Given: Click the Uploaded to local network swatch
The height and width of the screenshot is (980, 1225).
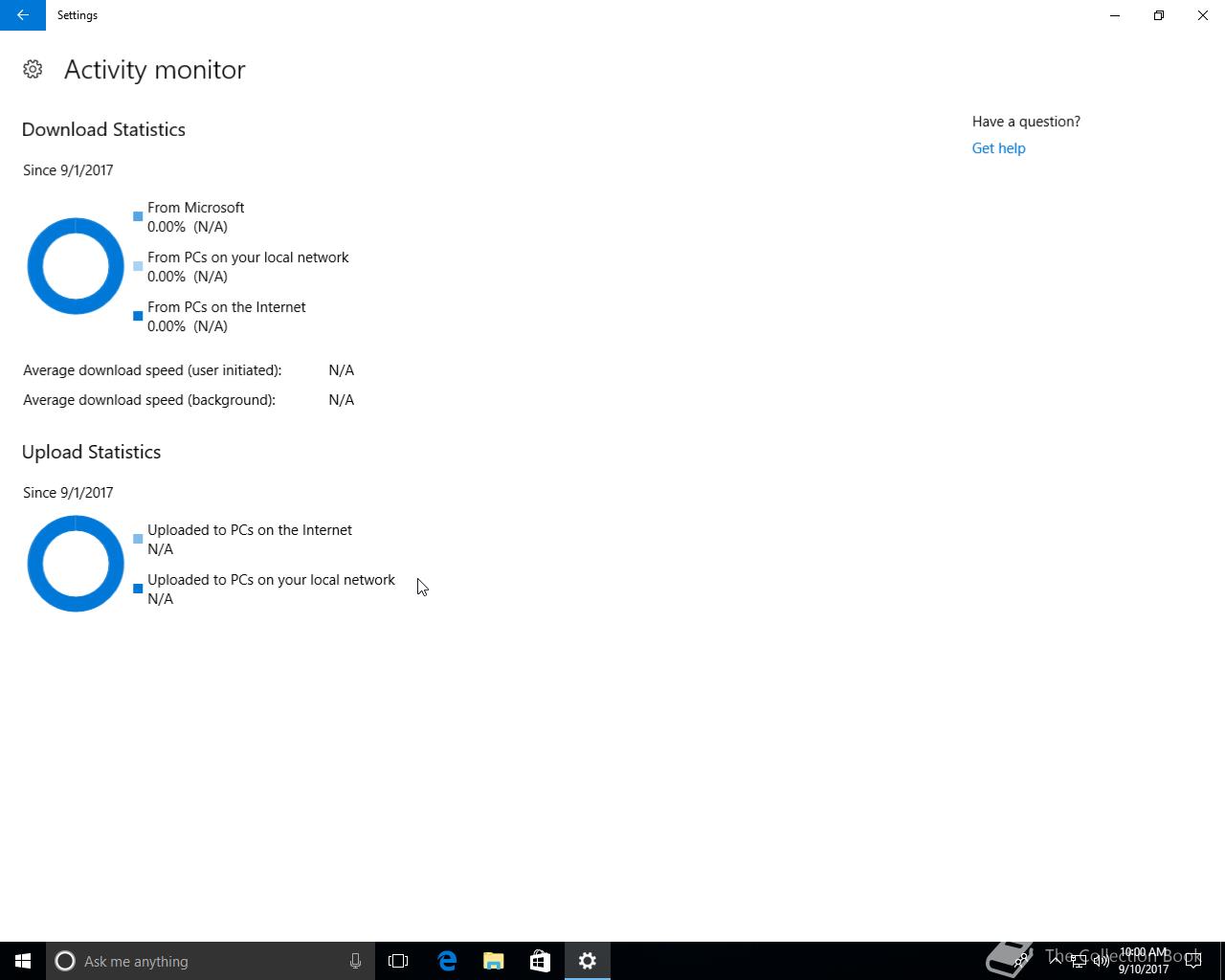Looking at the screenshot, I should click(x=138, y=589).
